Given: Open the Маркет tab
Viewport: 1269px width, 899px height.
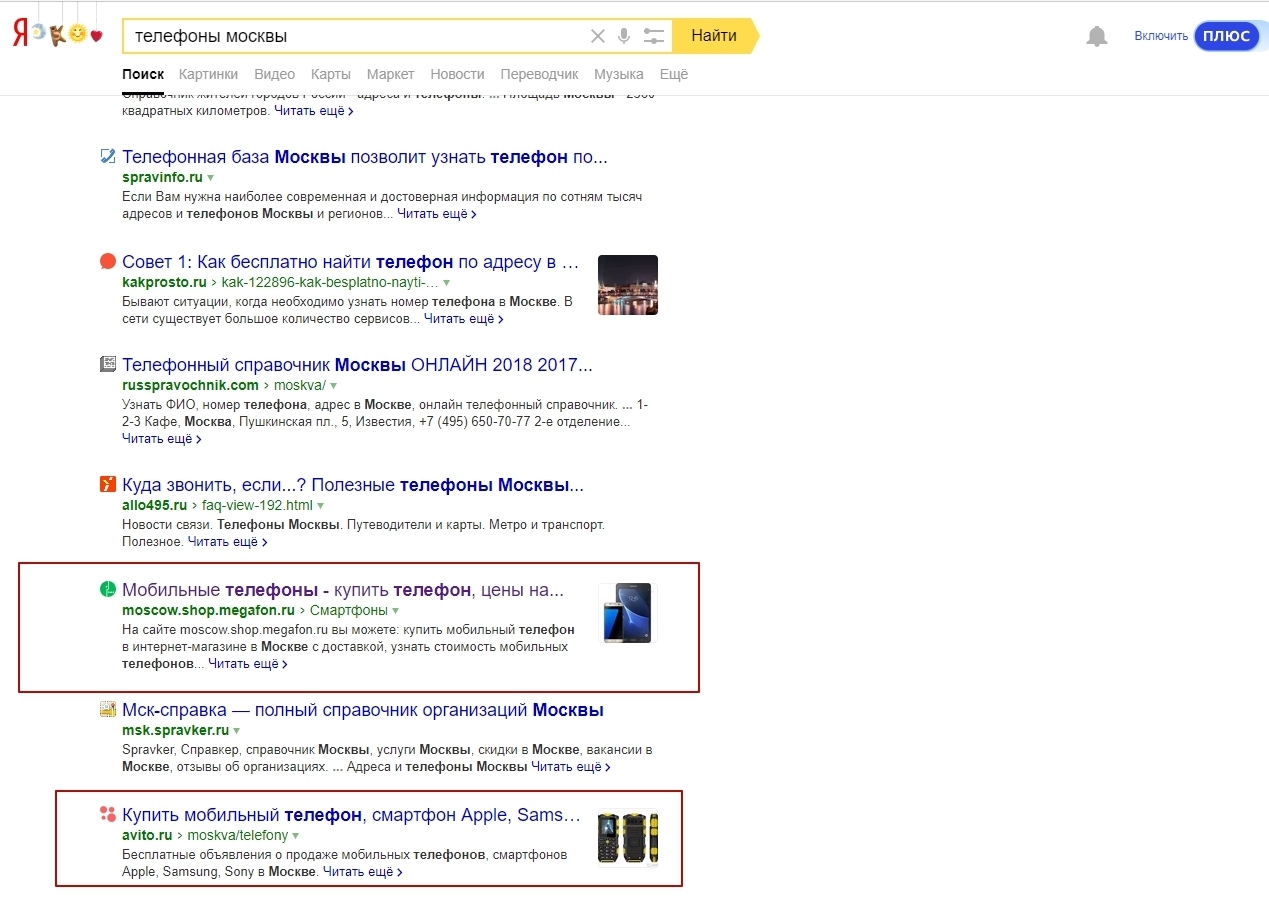Looking at the screenshot, I should pyautogui.click(x=390, y=74).
